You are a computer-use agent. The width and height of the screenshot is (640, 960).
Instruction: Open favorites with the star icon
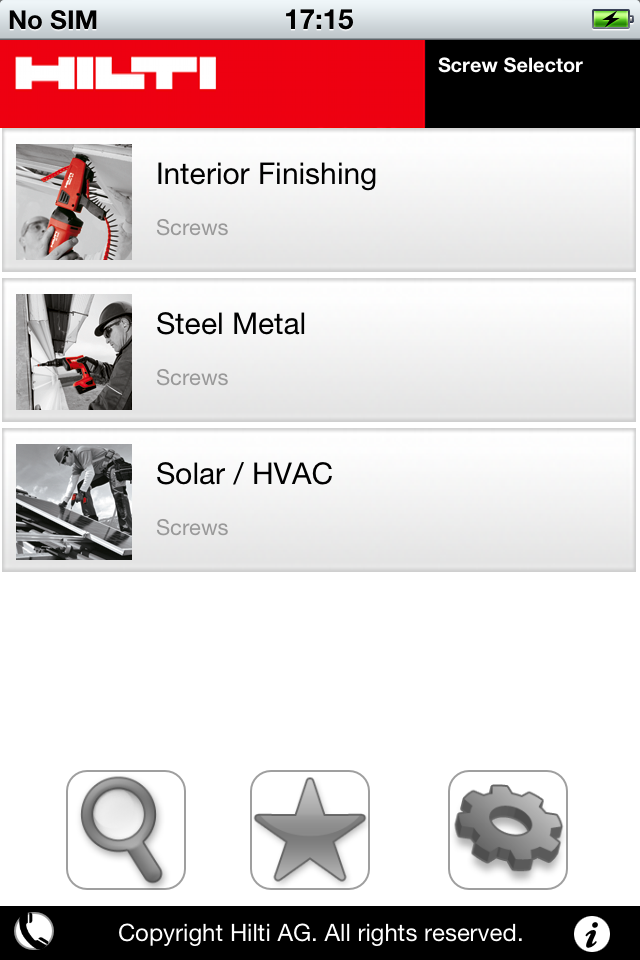[x=310, y=830]
